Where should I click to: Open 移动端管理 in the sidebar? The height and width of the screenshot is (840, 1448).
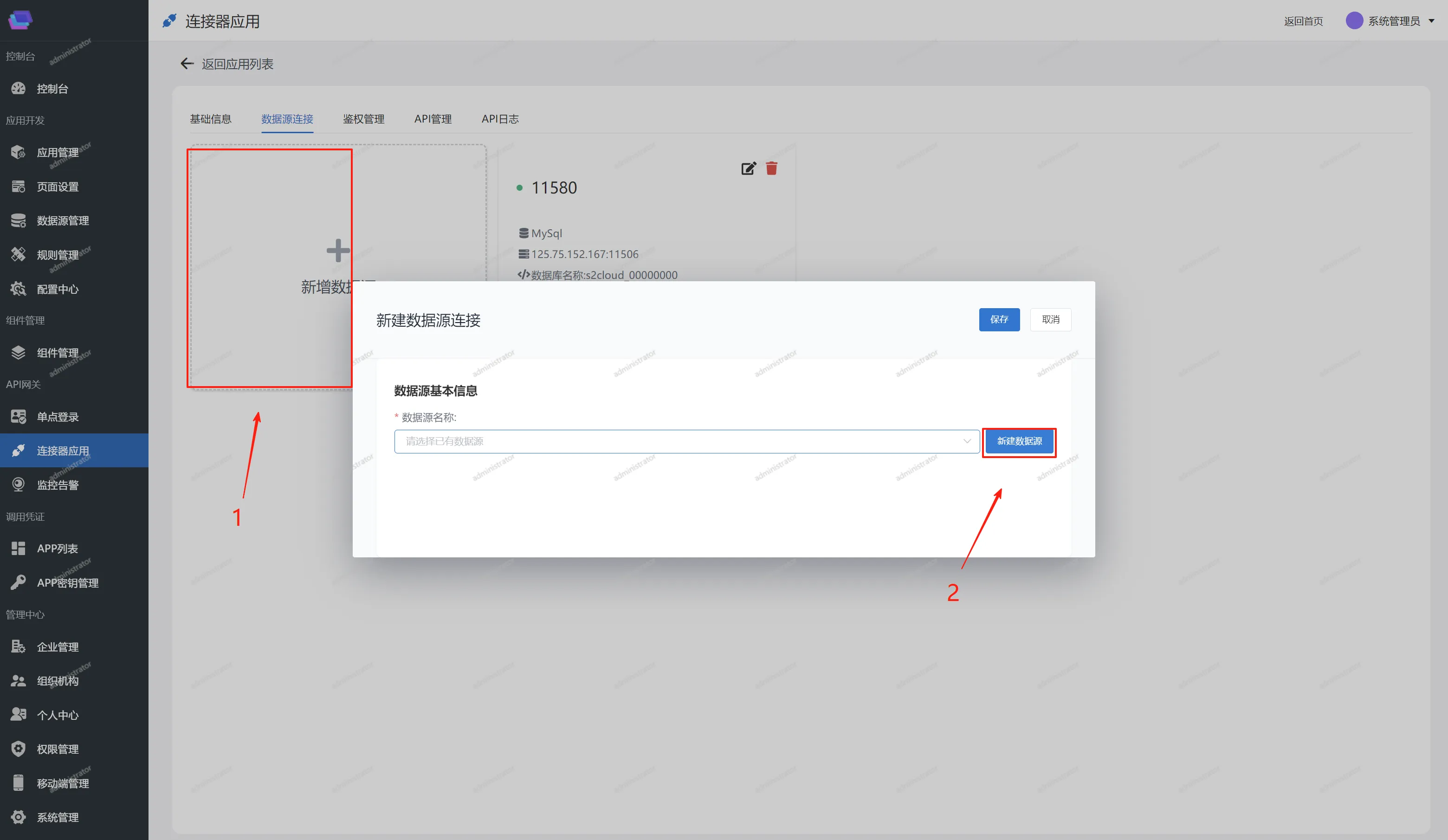coord(62,783)
